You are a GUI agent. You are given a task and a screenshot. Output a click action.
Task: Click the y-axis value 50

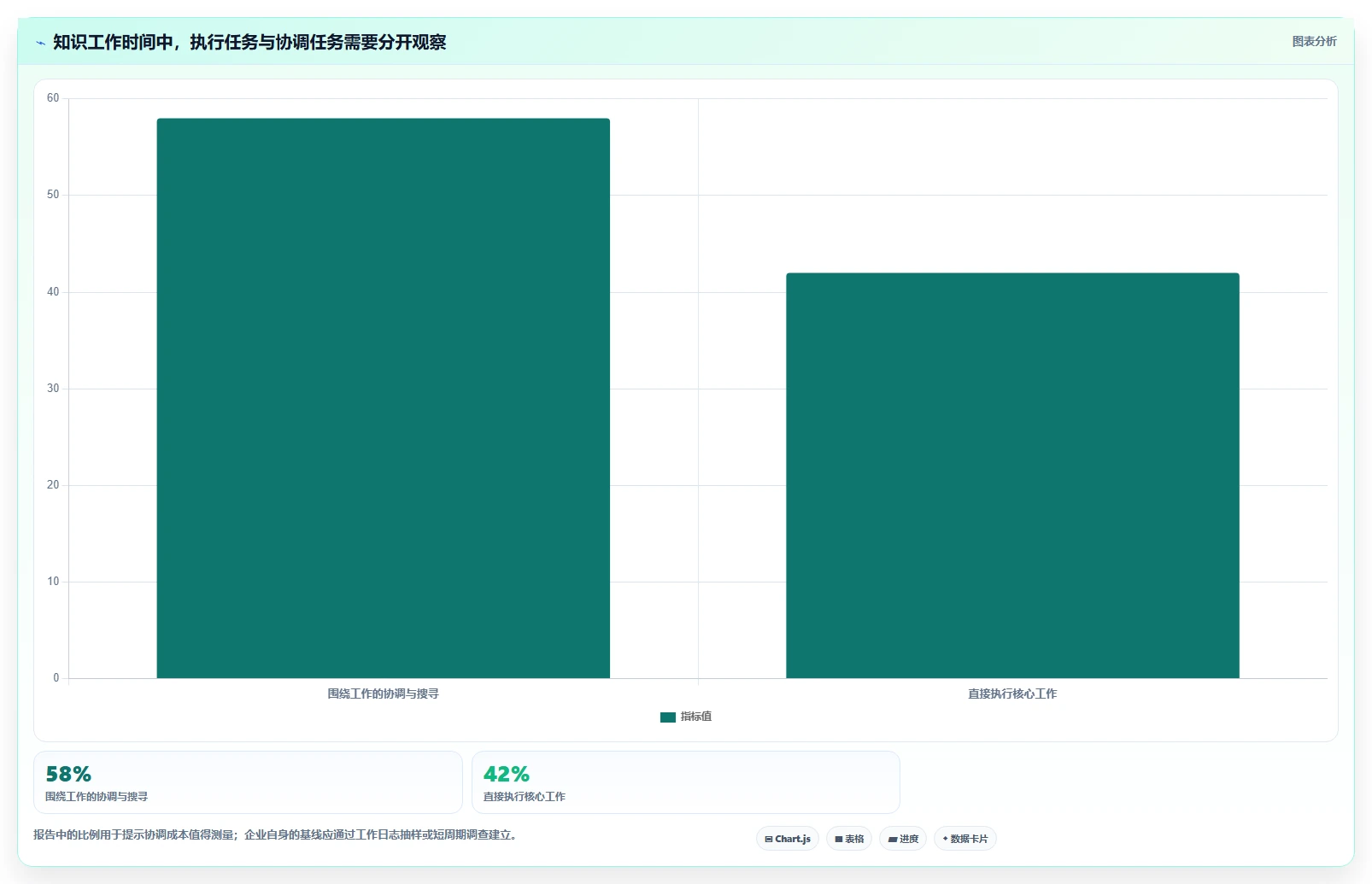pos(53,195)
